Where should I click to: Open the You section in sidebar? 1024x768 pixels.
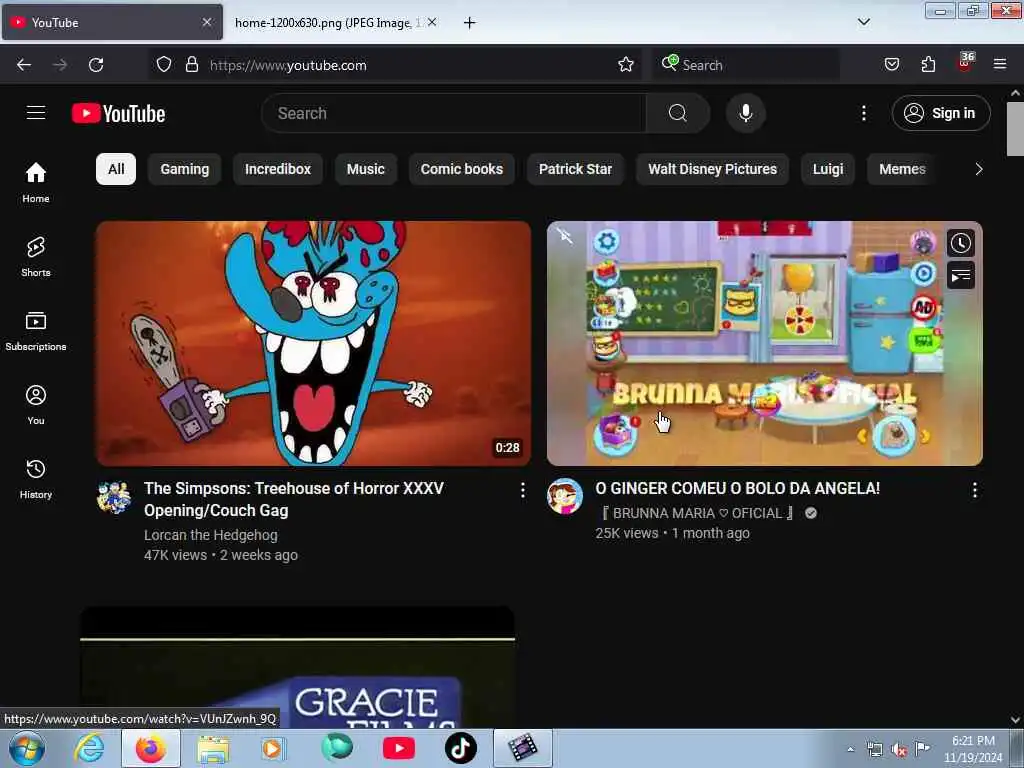[x=36, y=405]
